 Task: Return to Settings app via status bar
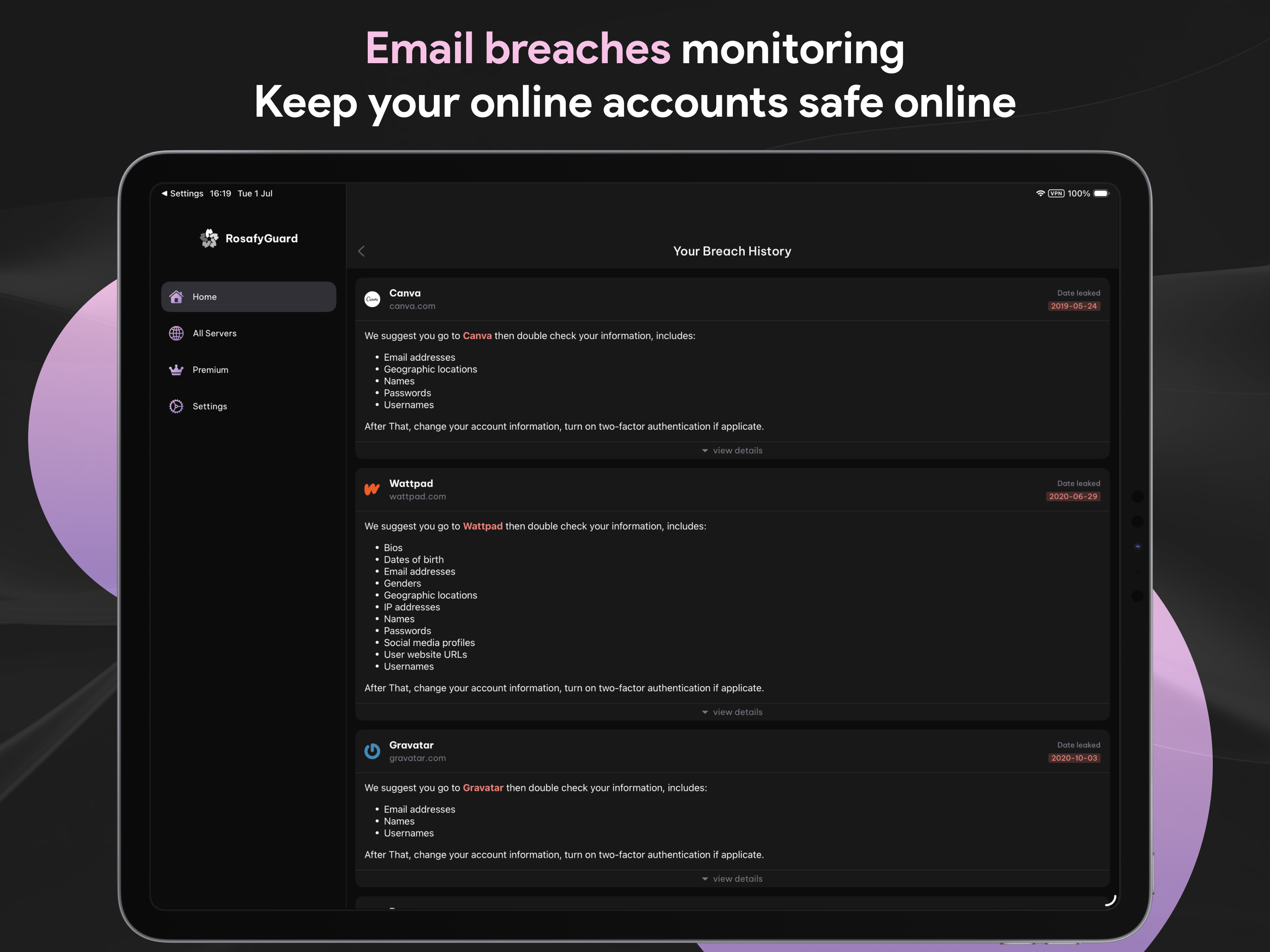pos(183,193)
